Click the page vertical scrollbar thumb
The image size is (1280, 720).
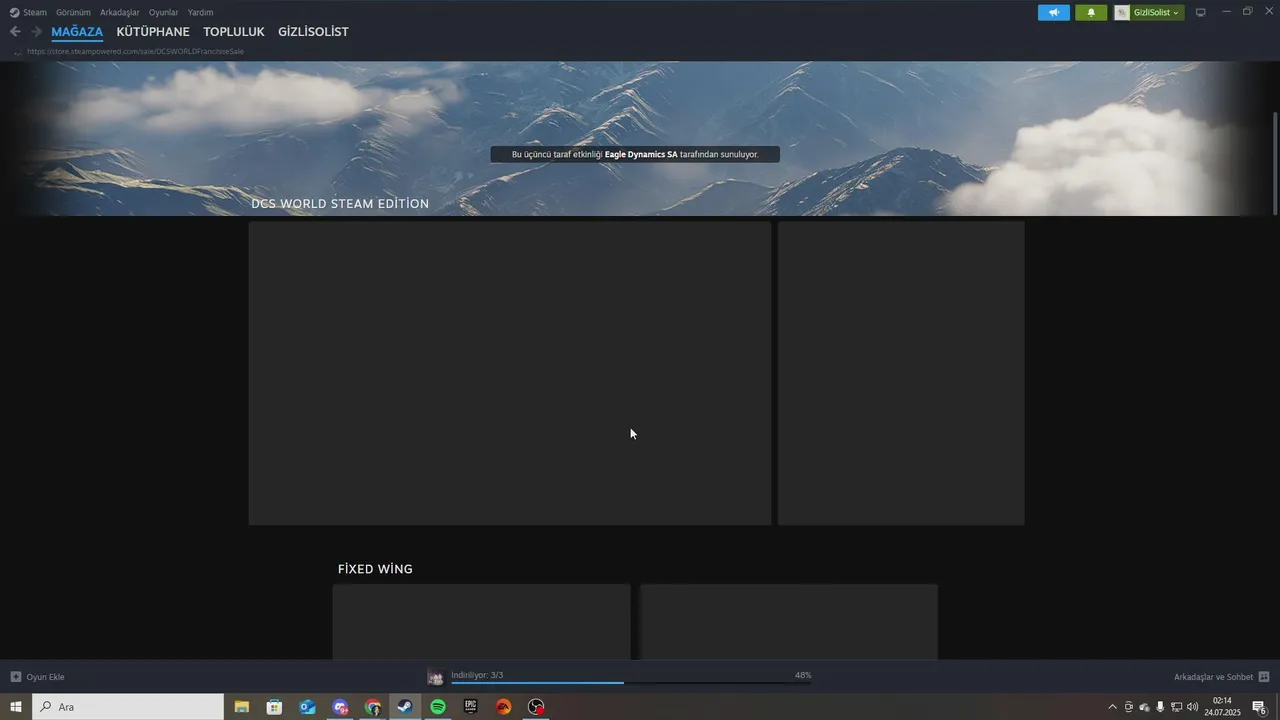pyautogui.click(x=1275, y=162)
